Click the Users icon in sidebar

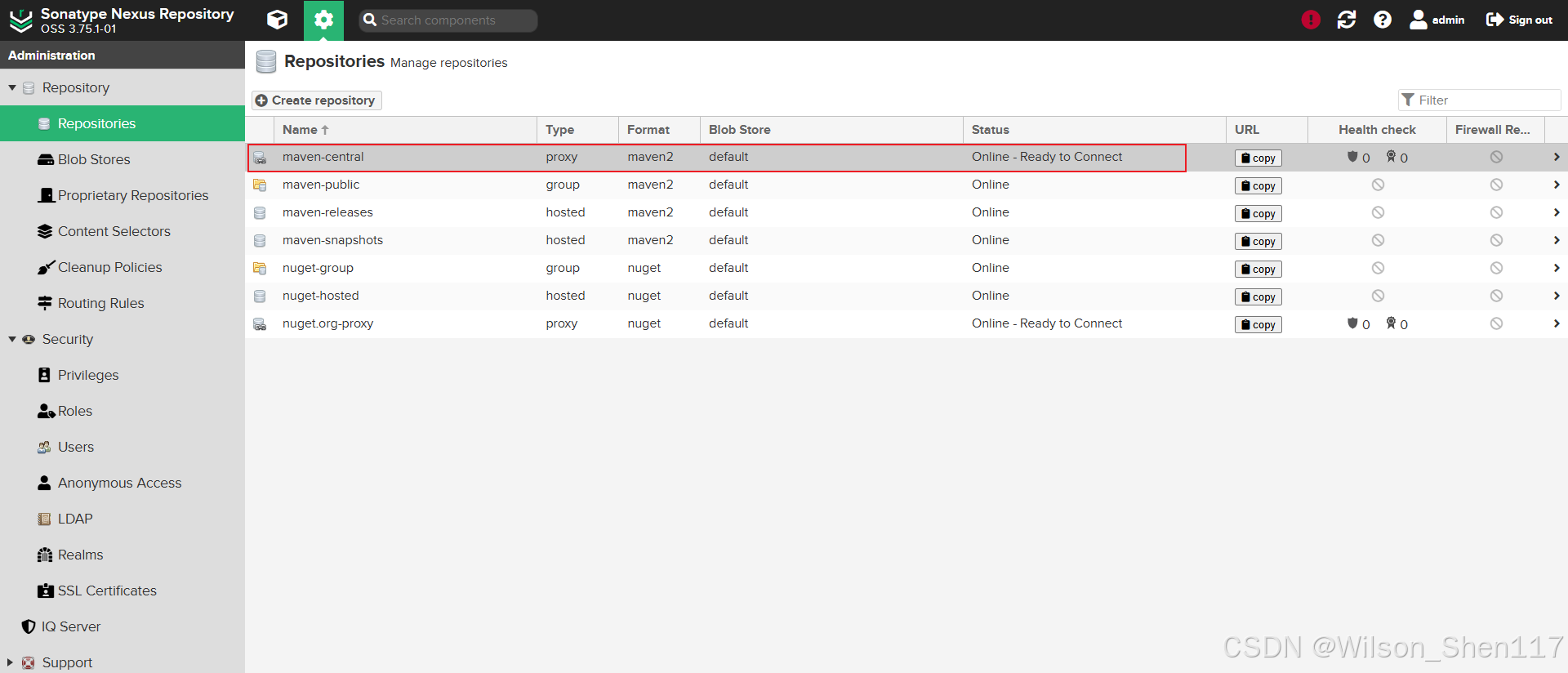(x=45, y=447)
